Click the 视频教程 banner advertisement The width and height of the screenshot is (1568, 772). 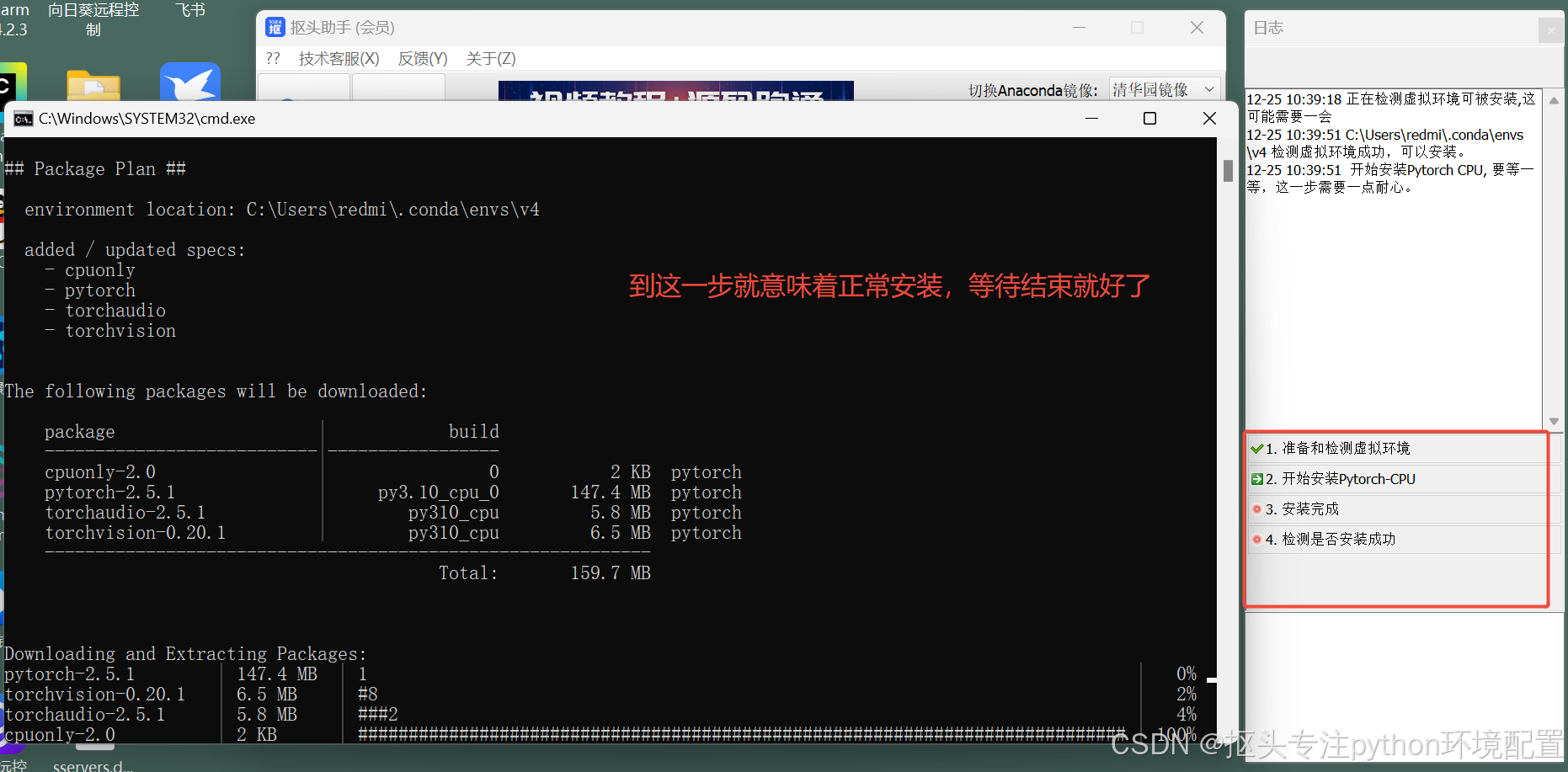pyautogui.click(x=675, y=93)
